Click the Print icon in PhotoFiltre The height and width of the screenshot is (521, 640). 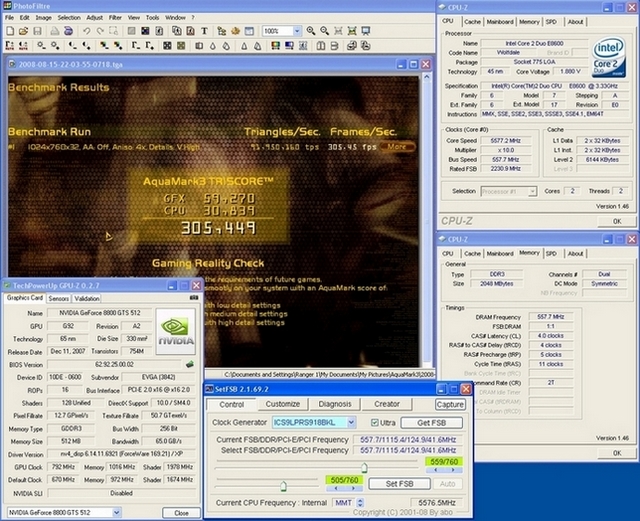pos(54,31)
